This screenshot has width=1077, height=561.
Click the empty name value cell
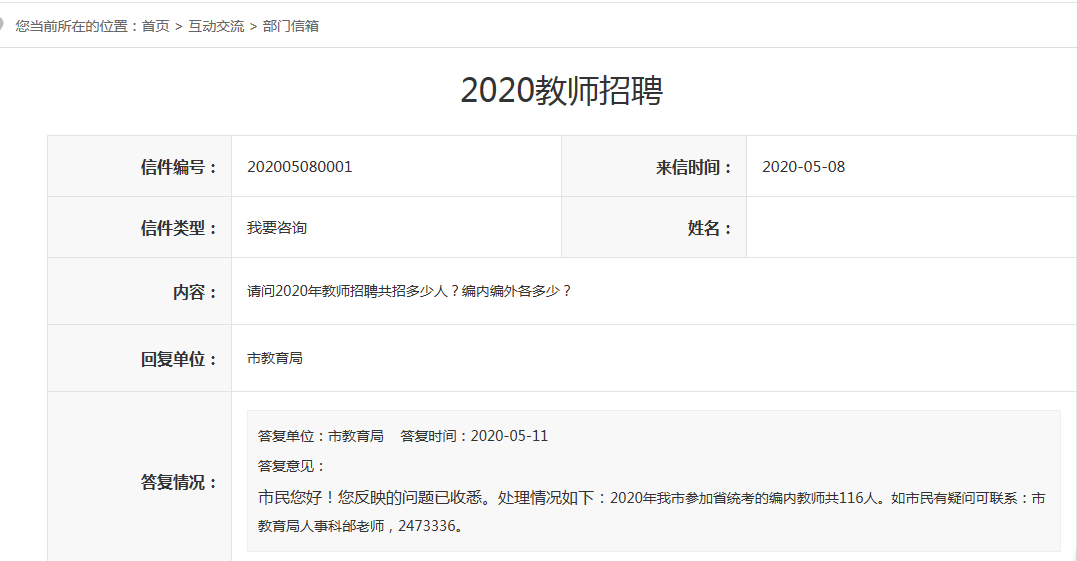(910, 228)
